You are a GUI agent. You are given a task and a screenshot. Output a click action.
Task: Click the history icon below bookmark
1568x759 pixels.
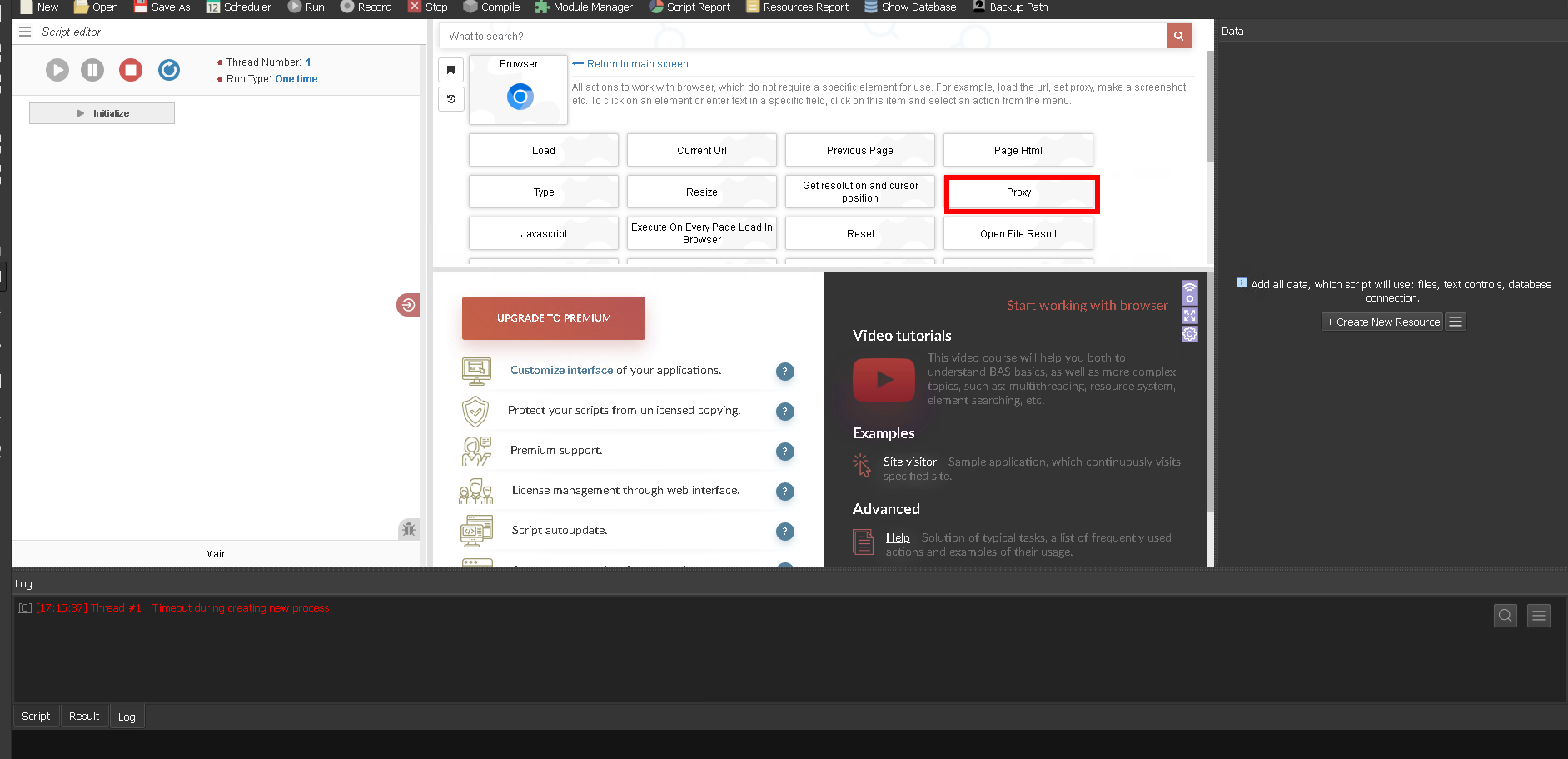click(450, 99)
